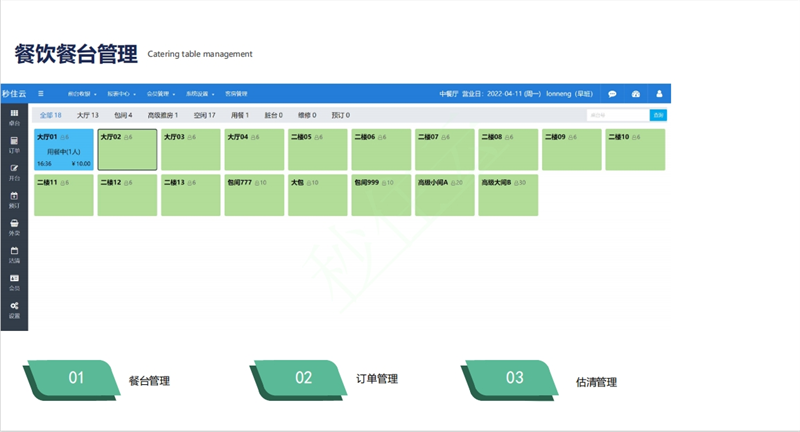Open the 高级大间B table card
Image resolution: width=800 pixels, height=432 pixels.
click(508, 195)
